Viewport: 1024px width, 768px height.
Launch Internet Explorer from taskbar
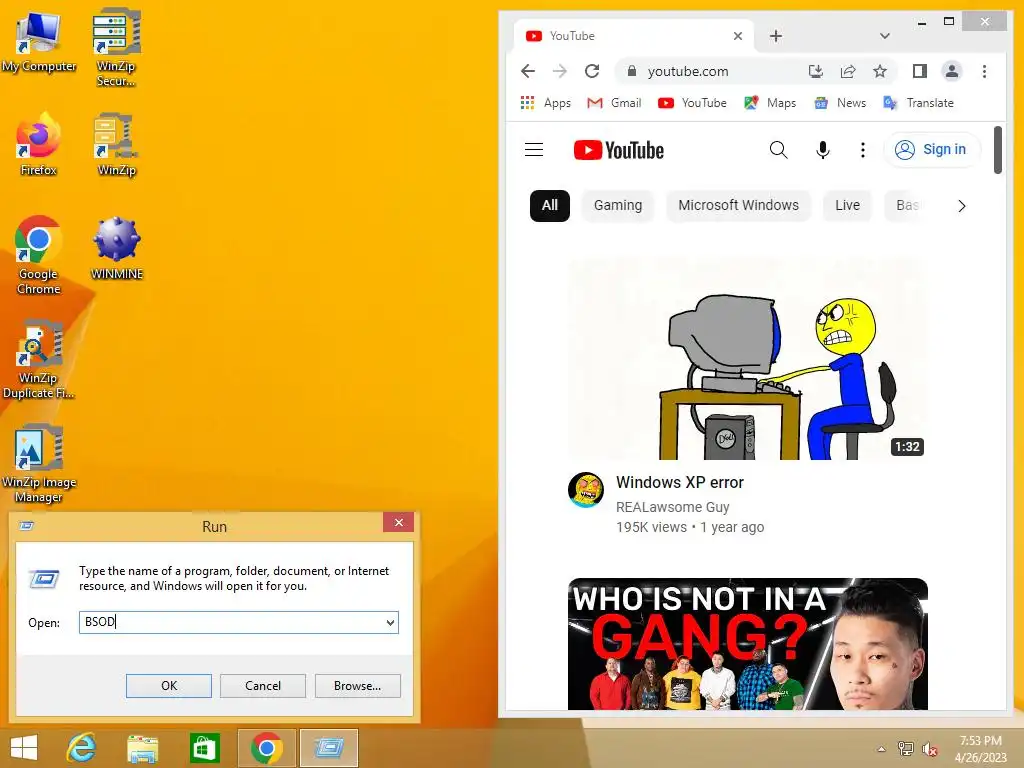[x=81, y=748]
